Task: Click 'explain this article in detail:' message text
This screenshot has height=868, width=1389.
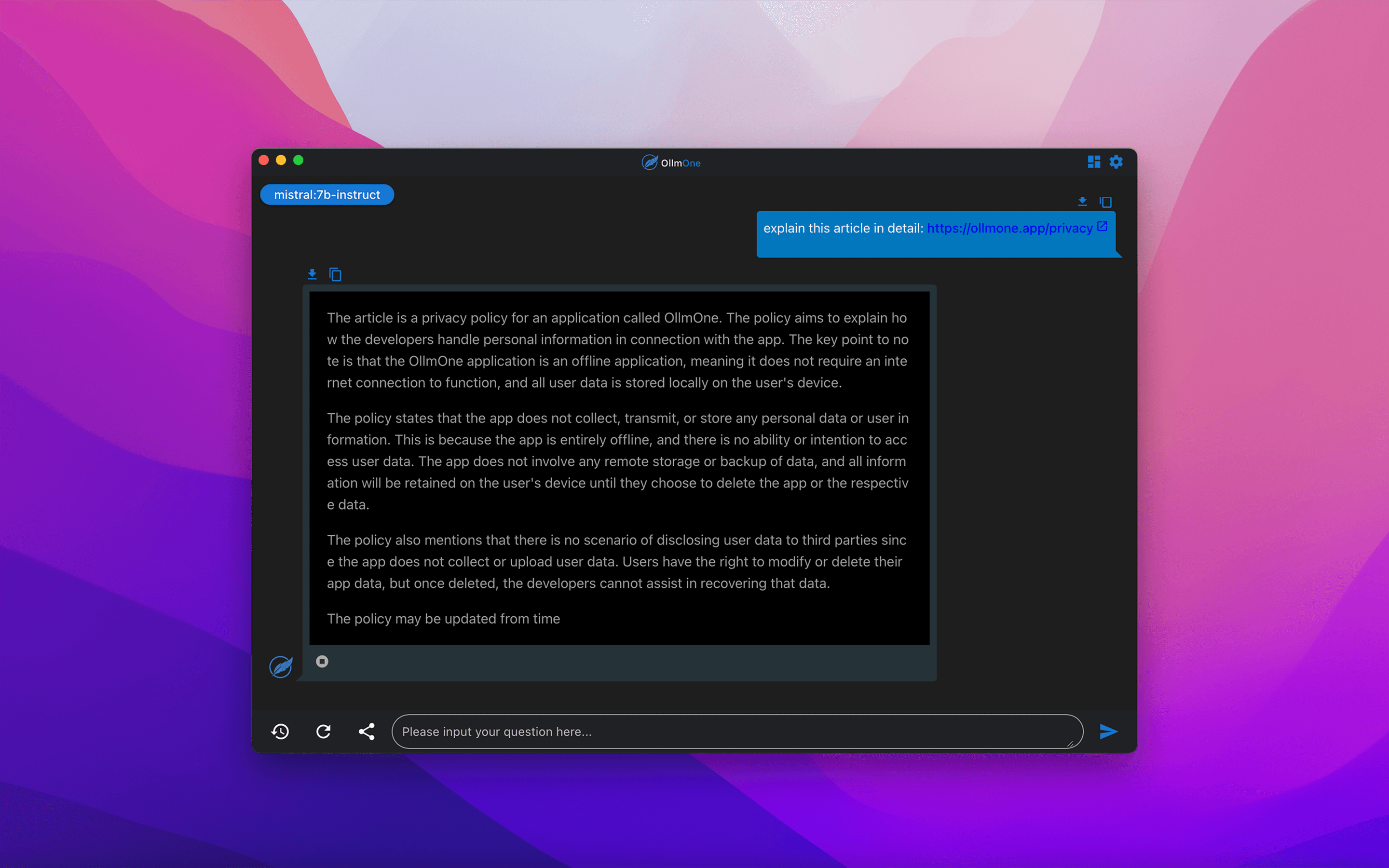Action: tap(843, 228)
